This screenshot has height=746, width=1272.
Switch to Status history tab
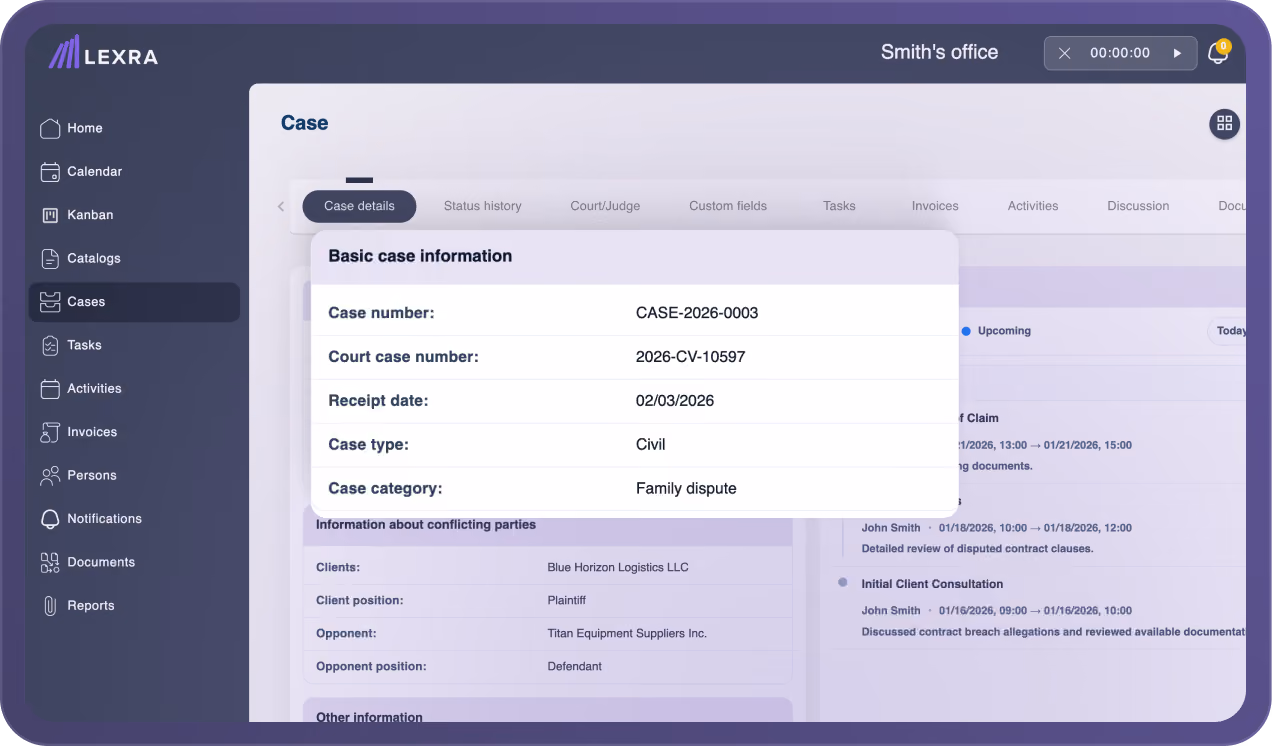[x=483, y=206]
